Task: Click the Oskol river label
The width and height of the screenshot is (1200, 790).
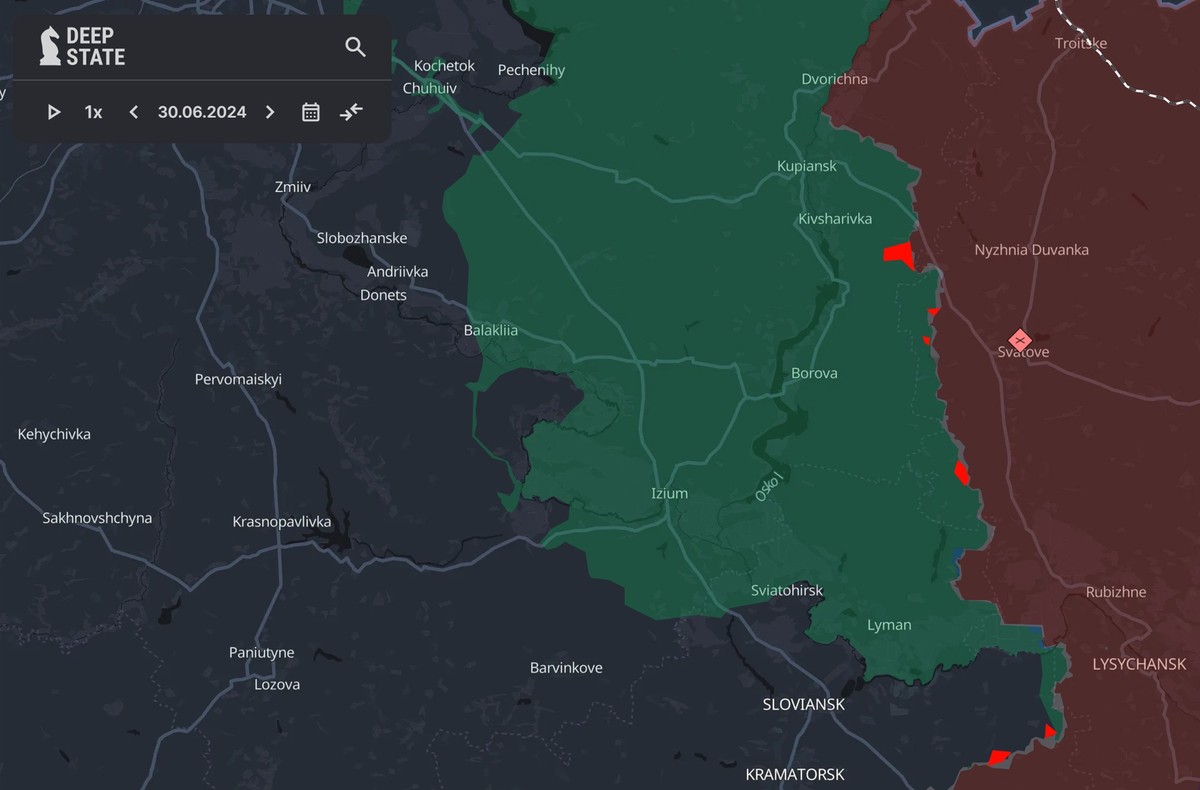Action: [x=768, y=486]
